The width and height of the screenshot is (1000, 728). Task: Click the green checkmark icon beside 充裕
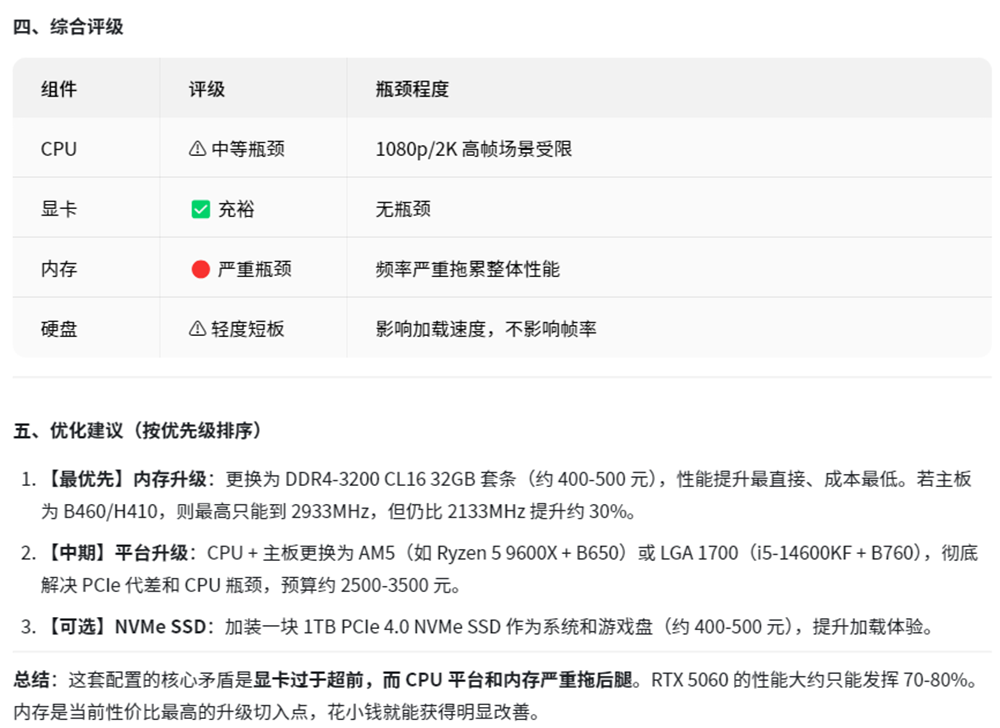point(200,209)
